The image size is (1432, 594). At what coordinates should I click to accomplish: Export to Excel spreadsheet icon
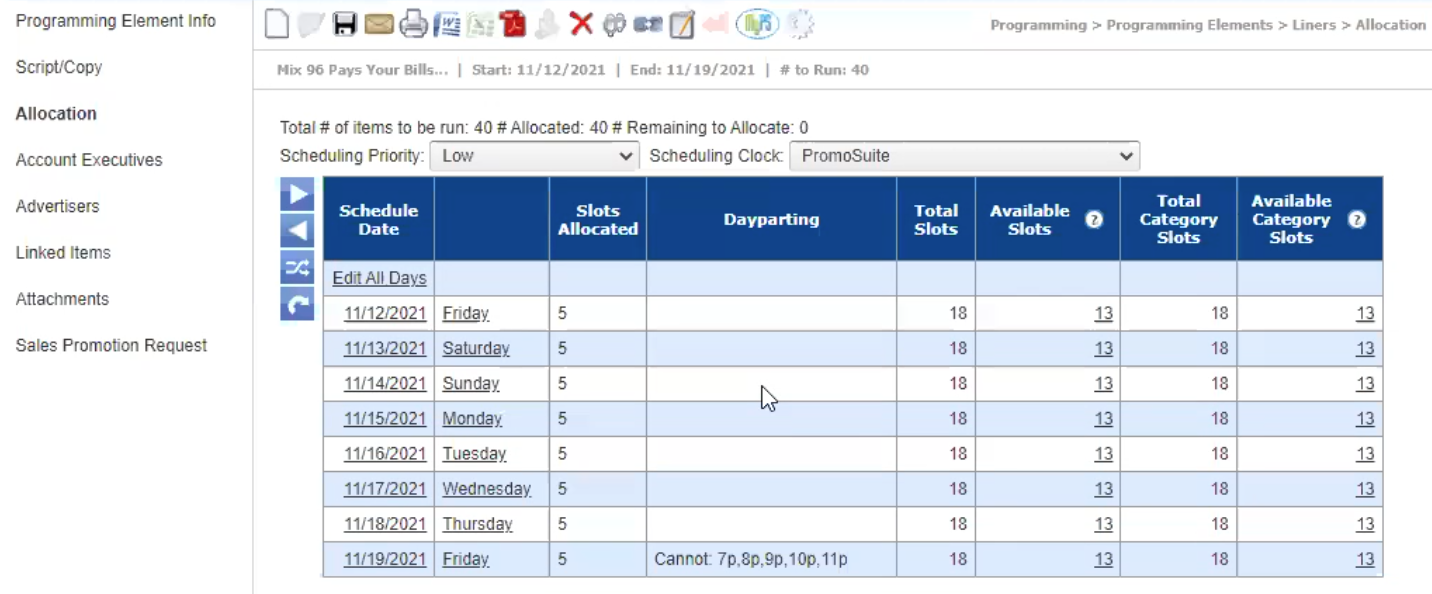(481, 25)
